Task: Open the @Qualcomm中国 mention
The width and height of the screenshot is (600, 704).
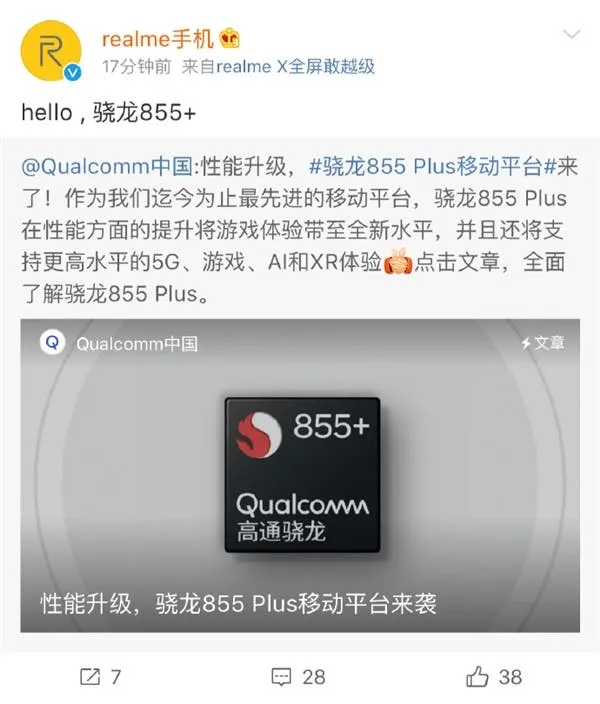Action: (x=107, y=166)
